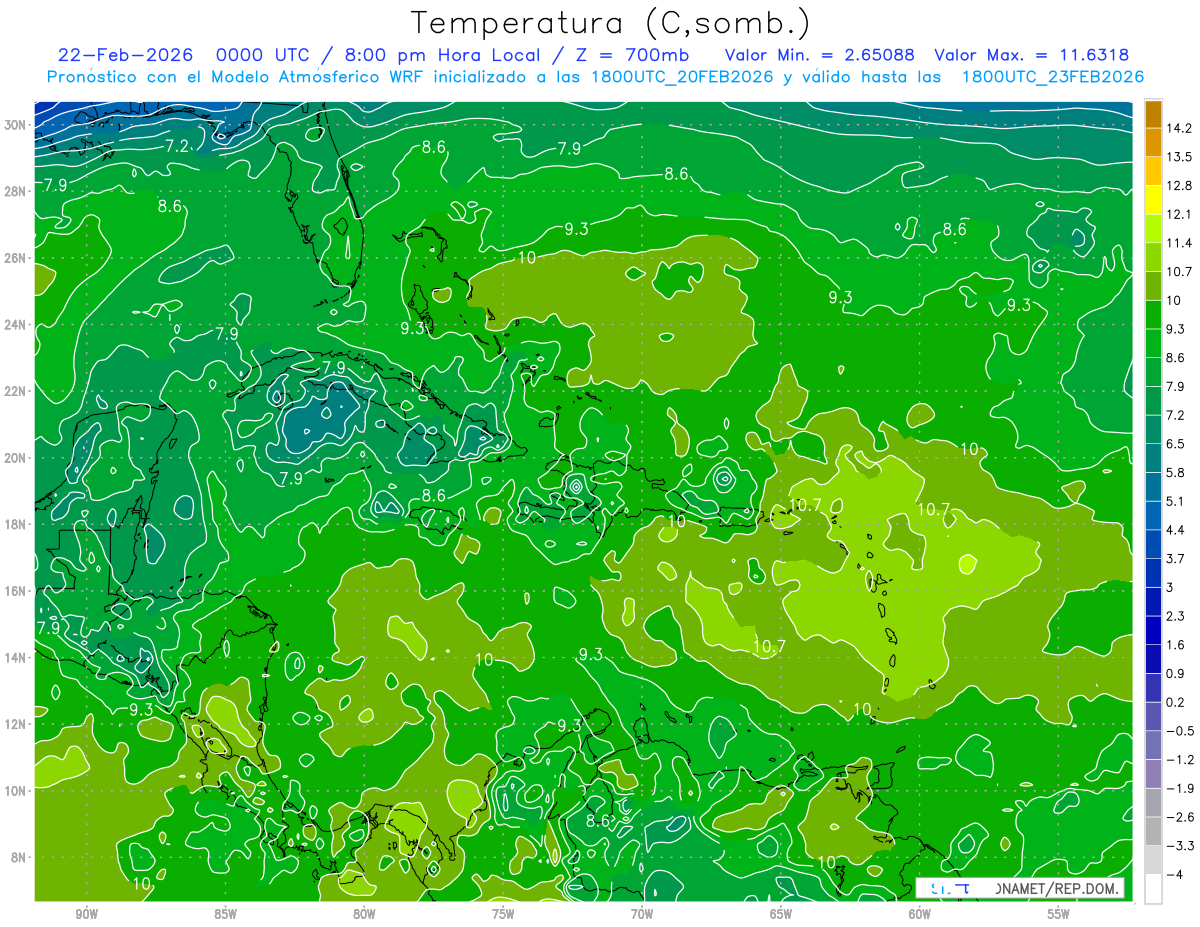Click the '14N' latitude axis label

tap(16, 657)
